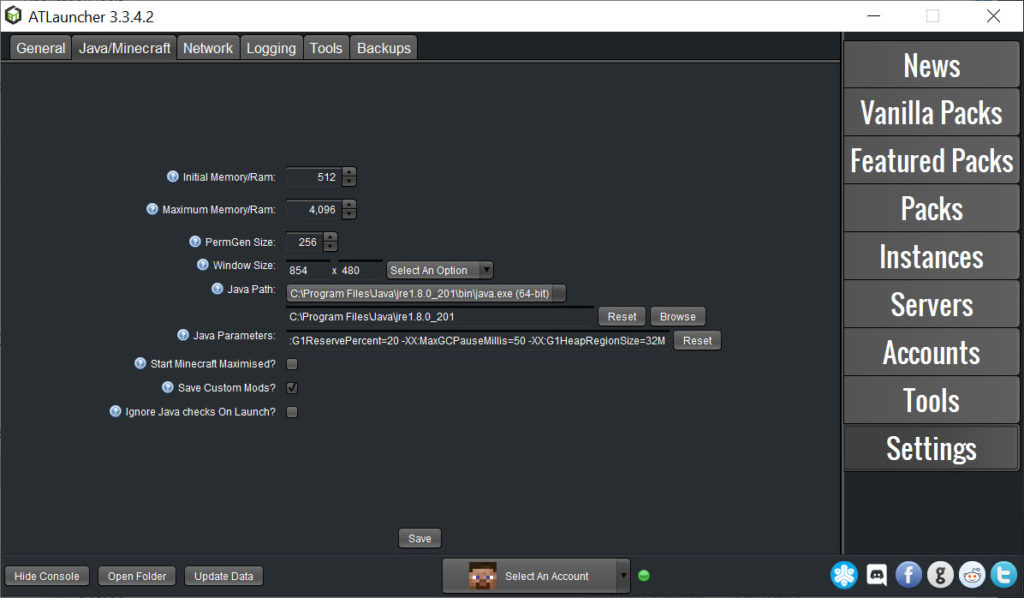1024x598 pixels.
Task: Click the Maximum Memory/Ram value field
Action: point(314,210)
